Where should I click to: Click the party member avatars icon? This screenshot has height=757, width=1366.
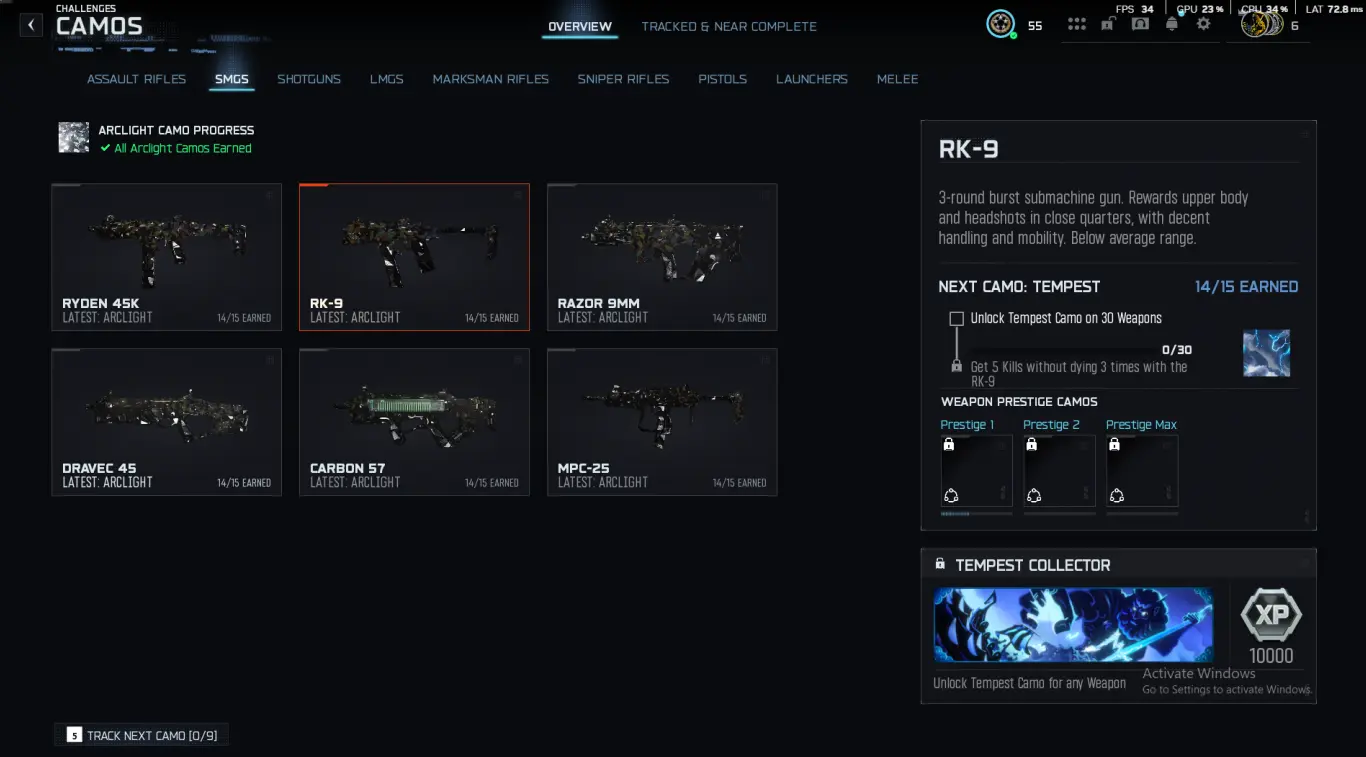point(1261,24)
